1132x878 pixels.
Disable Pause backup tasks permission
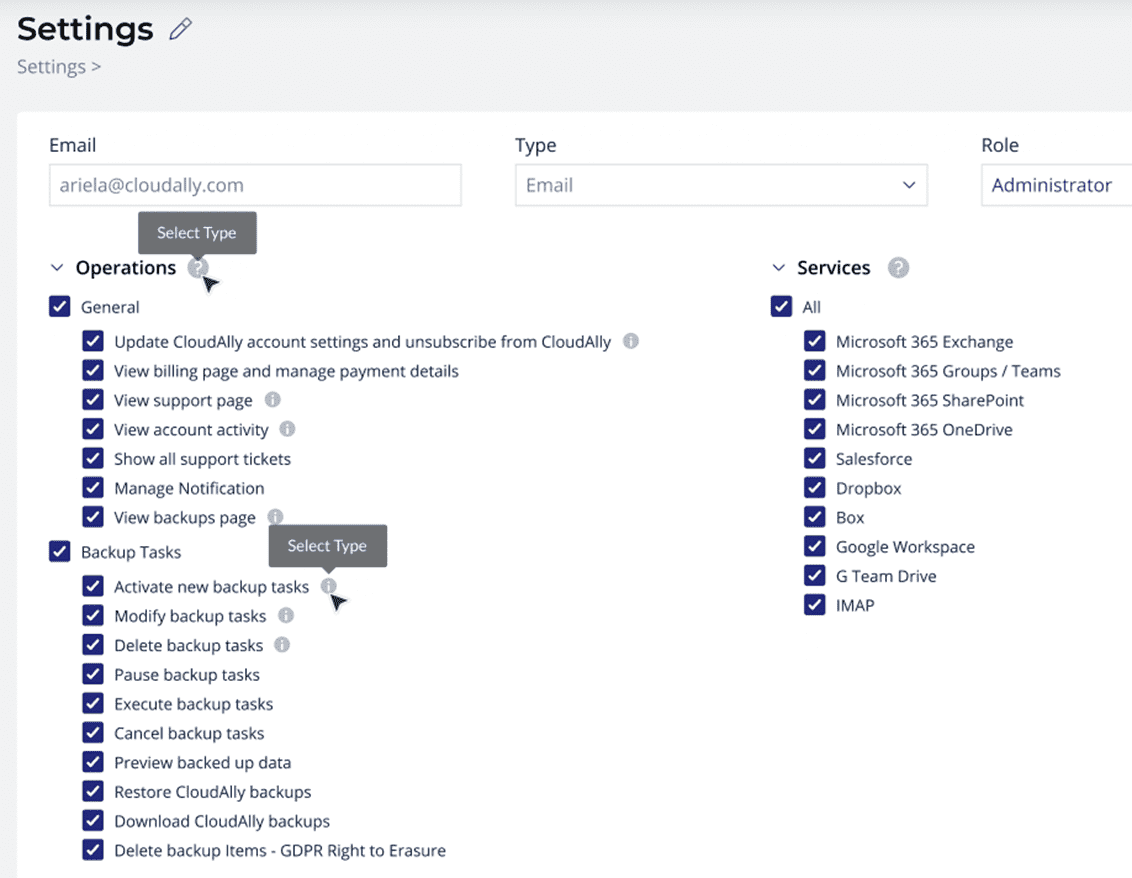click(92, 674)
